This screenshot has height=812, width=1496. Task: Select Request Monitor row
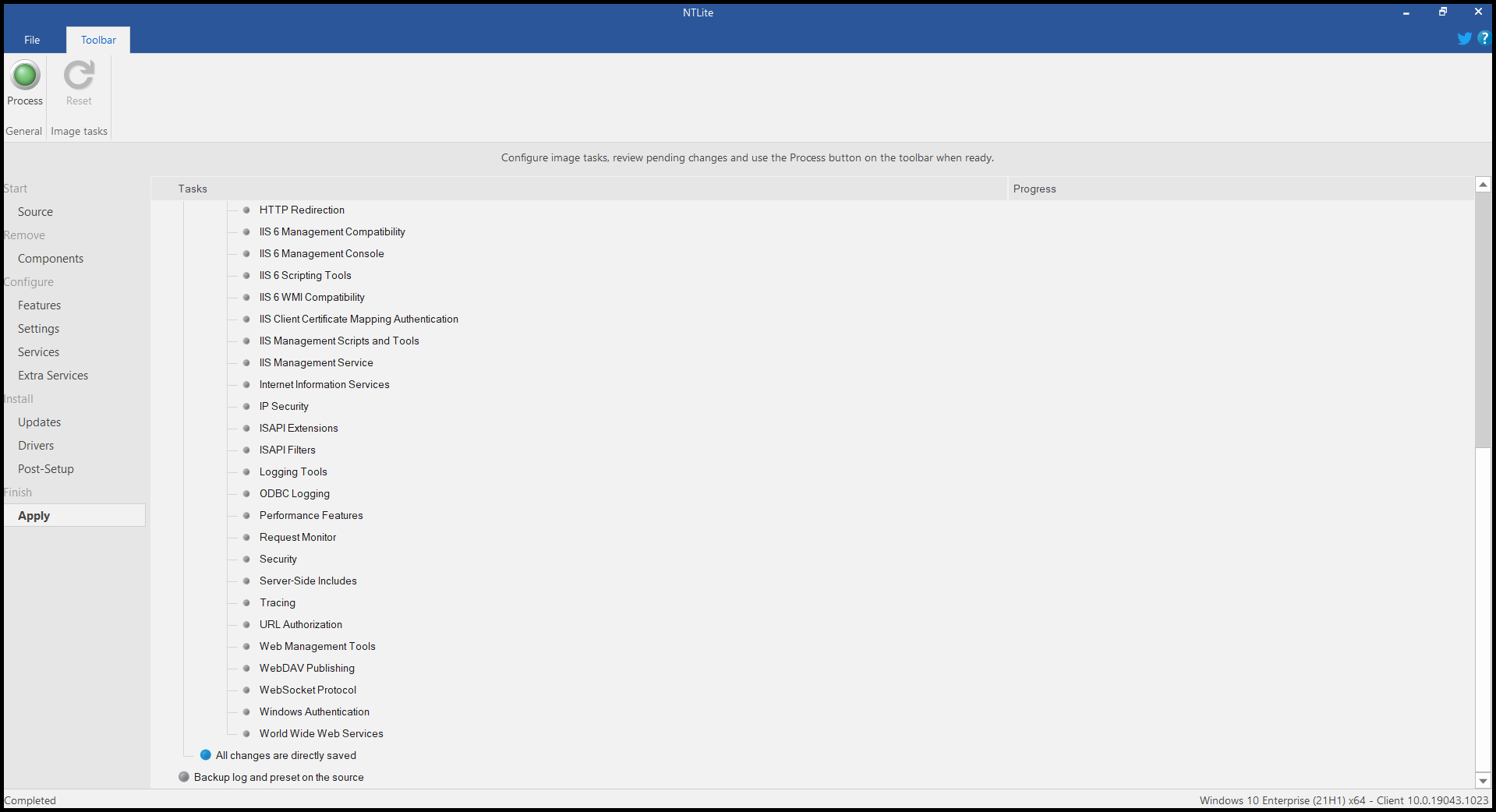(298, 537)
